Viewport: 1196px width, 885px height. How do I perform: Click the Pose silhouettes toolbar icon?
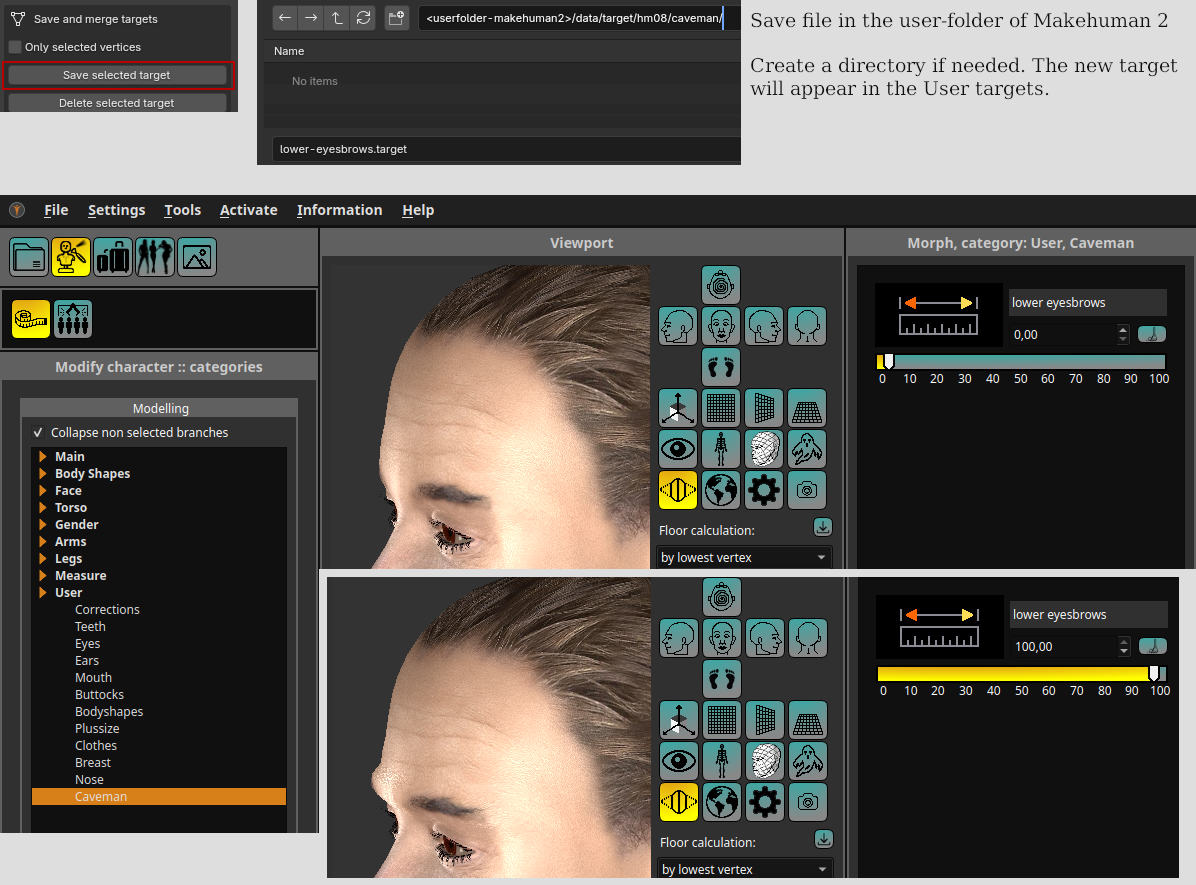[x=155, y=257]
